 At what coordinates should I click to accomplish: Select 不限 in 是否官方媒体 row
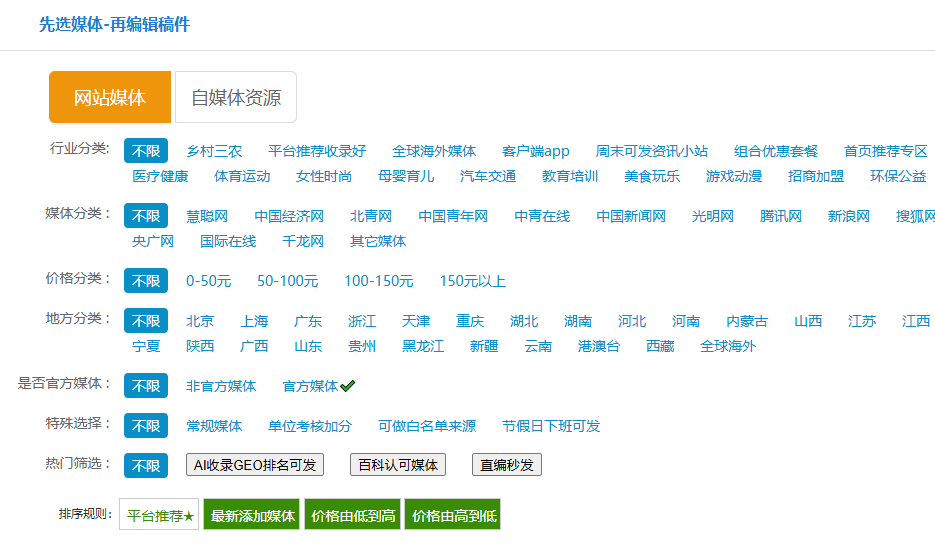[146, 386]
